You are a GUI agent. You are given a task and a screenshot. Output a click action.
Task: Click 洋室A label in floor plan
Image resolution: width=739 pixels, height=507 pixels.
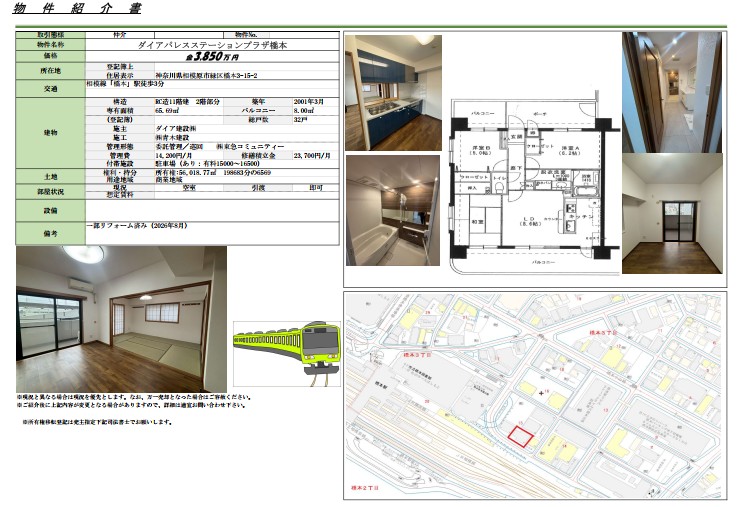[570, 150]
